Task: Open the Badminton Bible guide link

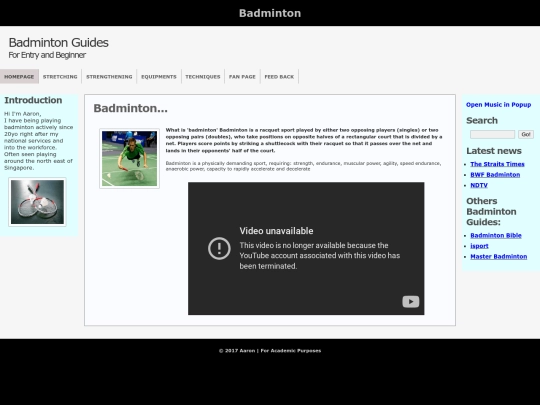Action: tap(496, 236)
